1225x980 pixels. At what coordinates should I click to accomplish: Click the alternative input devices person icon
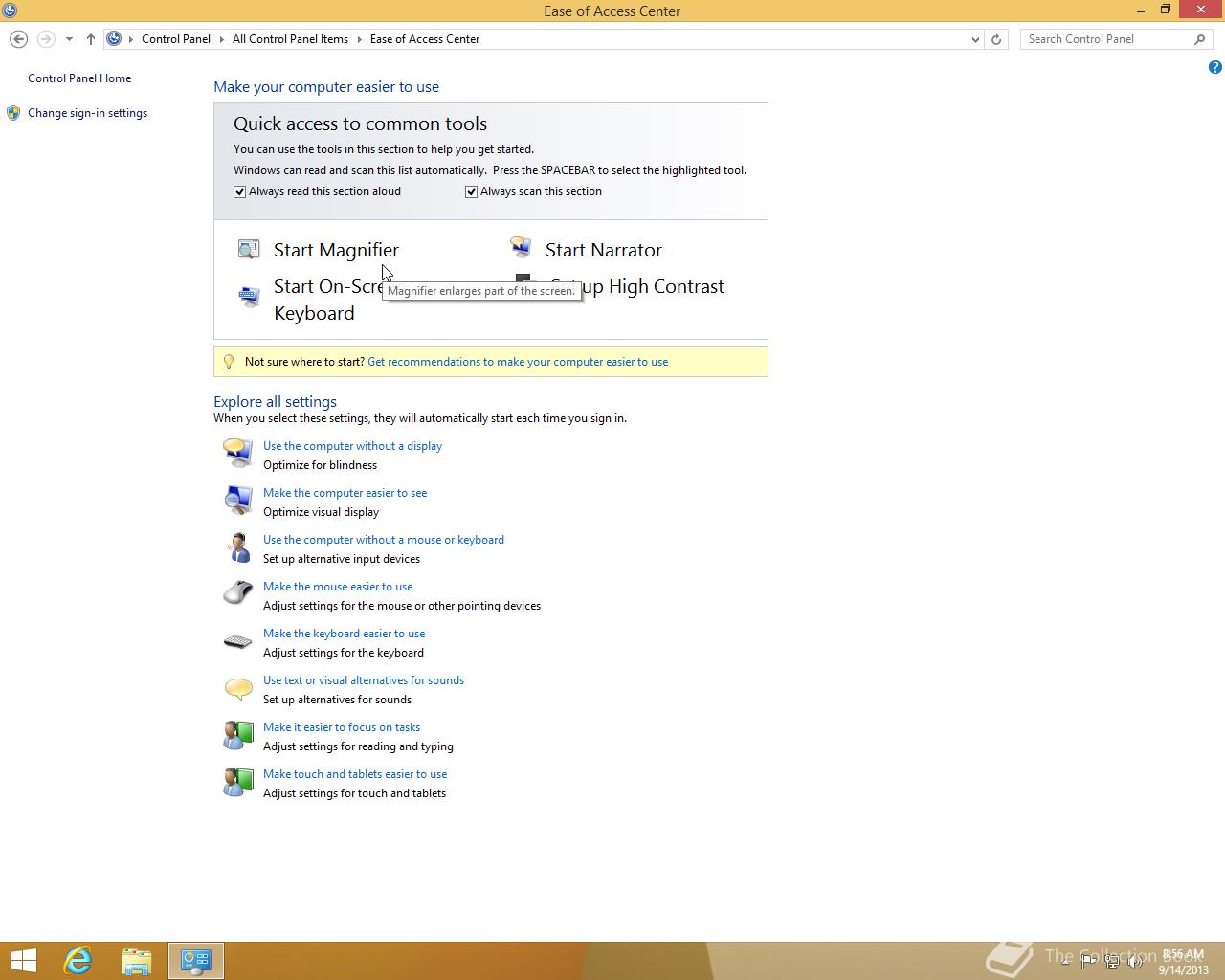click(x=237, y=546)
